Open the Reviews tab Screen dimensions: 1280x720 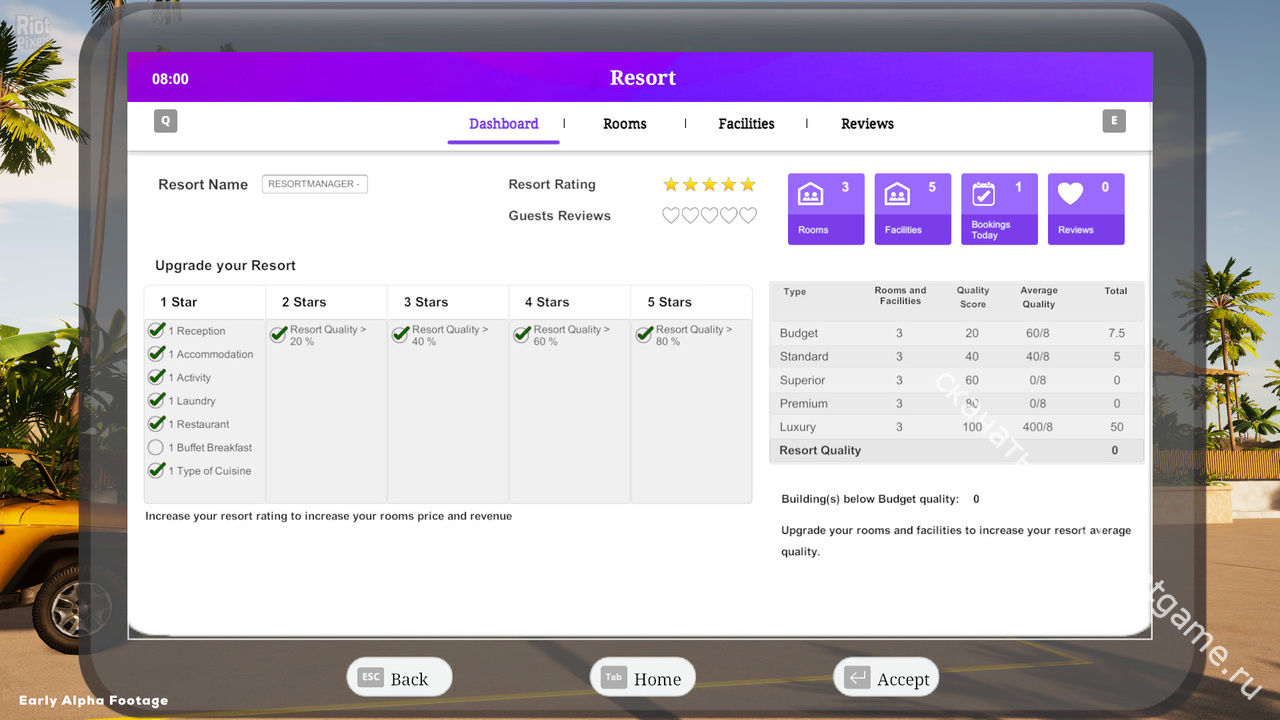(867, 124)
